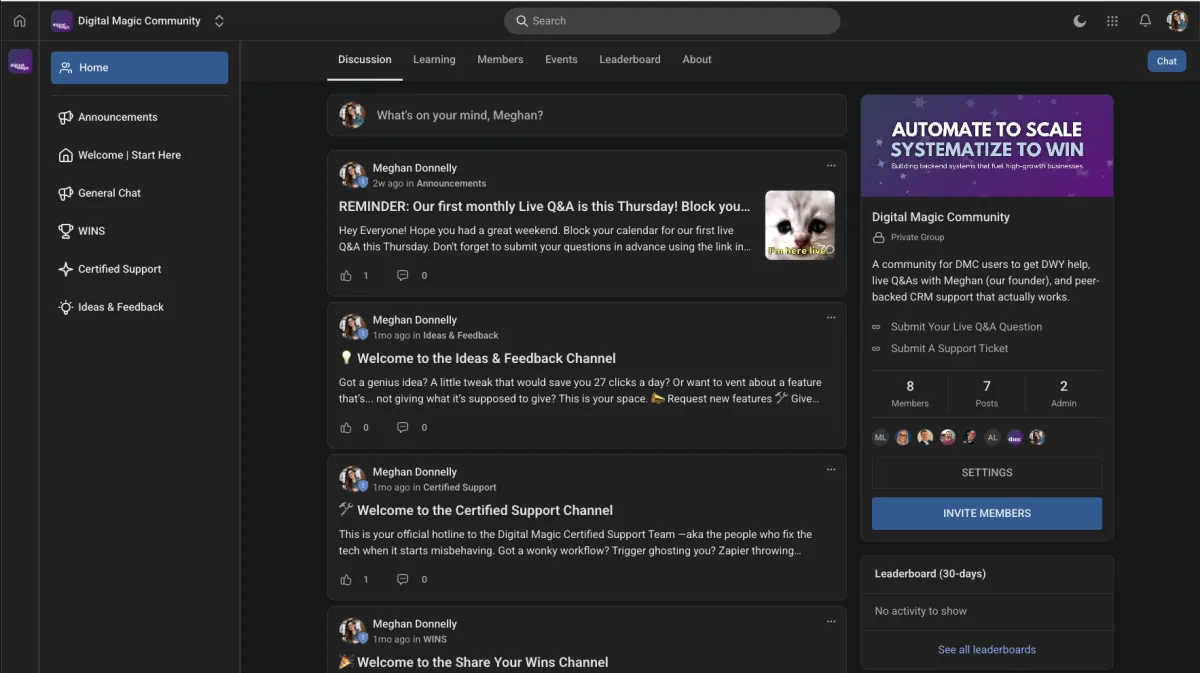Click the Announcements channel tag on the REMINDER post
The height and width of the screenshot is (673, 1200).
[x=451, y=184]
